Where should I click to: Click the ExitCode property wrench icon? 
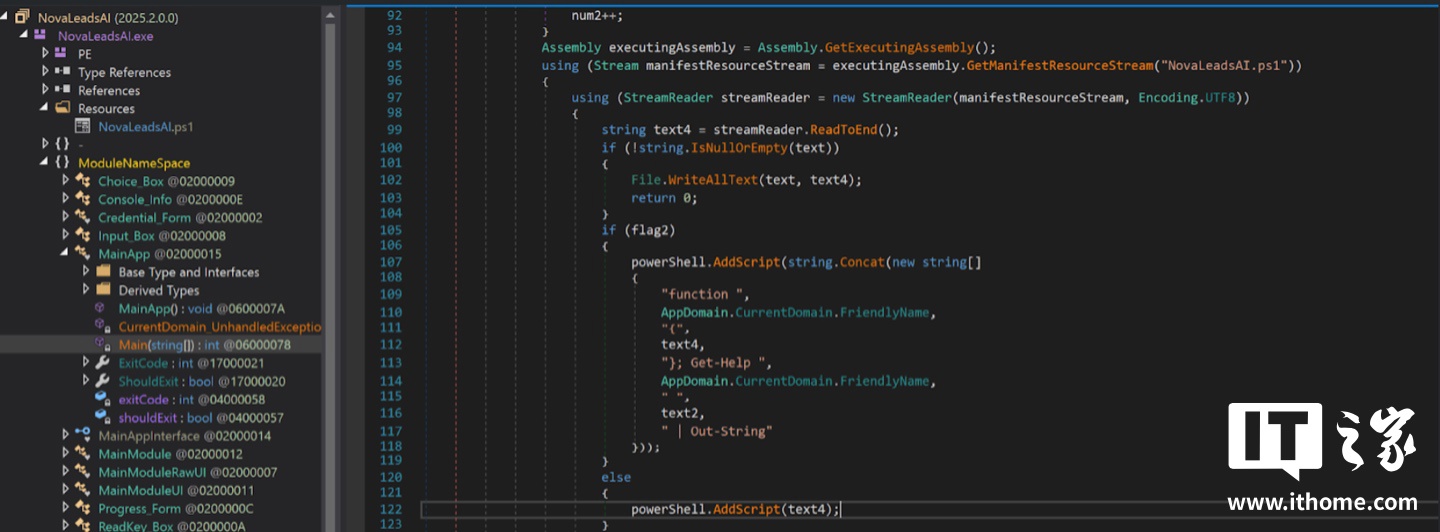click(102, 363)
